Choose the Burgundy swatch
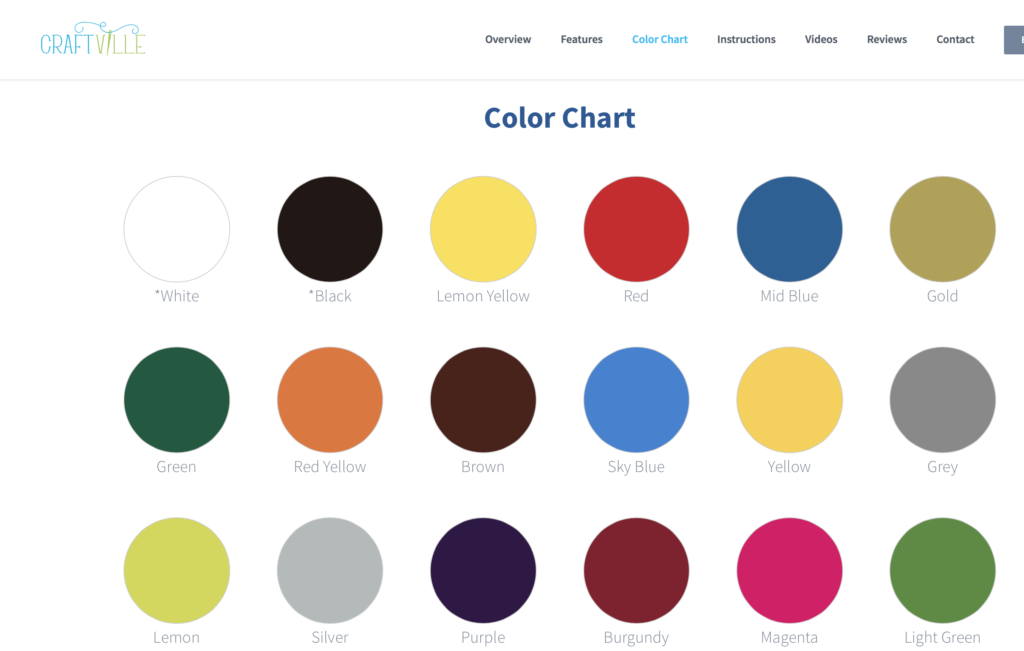The height and width of the screenshot is (651, 1024). point(636,571)
